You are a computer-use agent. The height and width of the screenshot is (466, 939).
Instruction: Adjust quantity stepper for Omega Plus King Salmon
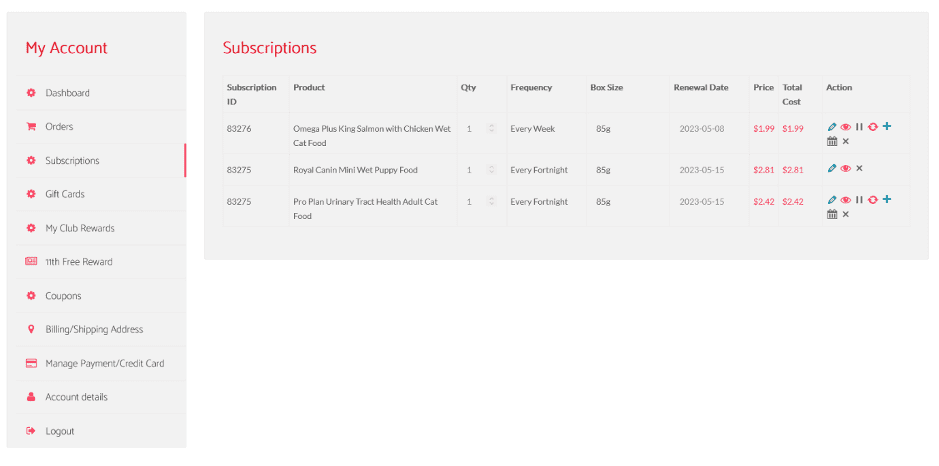(x=491, y=128)
